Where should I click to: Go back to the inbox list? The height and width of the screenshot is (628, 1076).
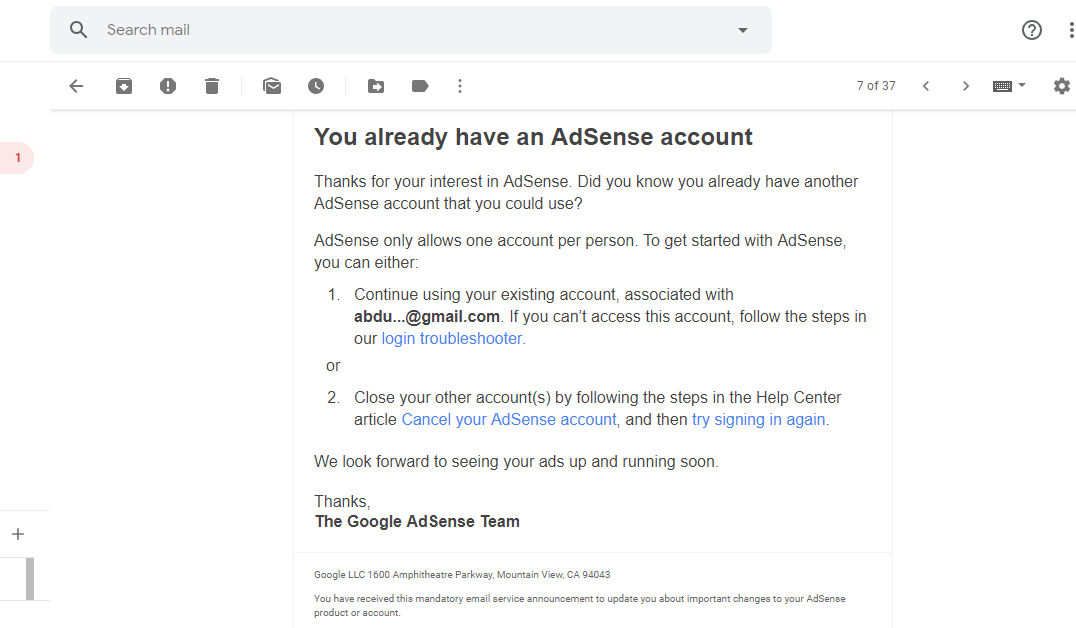[x=76, y=86]
